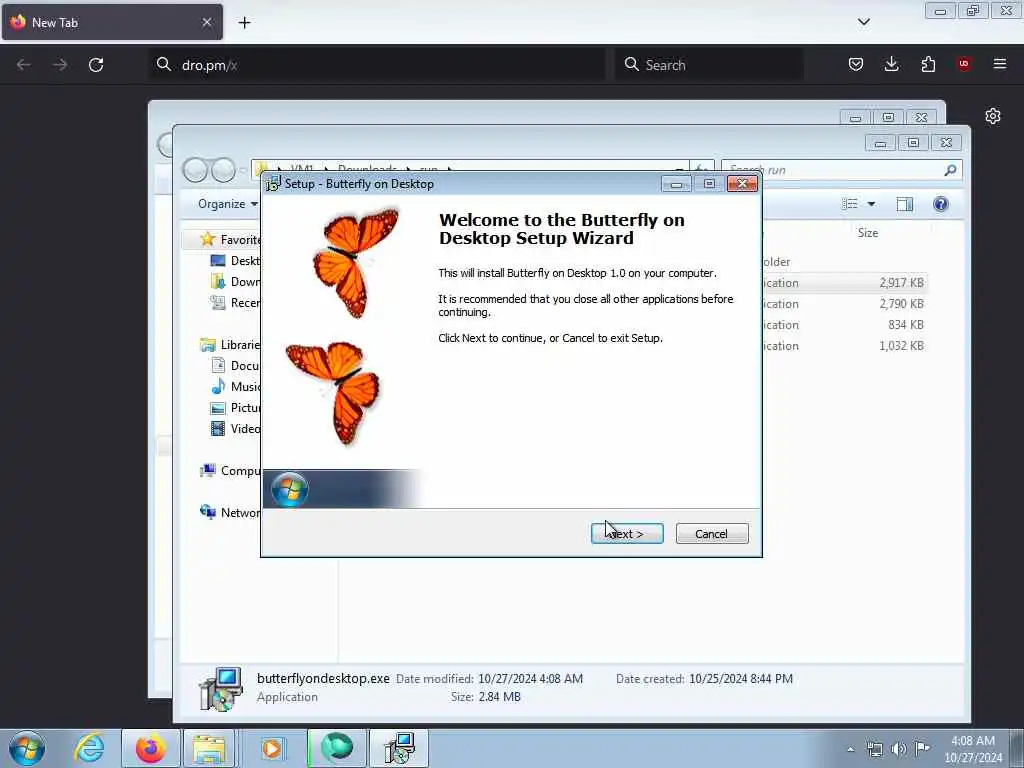
Task: Toggle the Explorer preview pane icon
Action: [904, 204]
